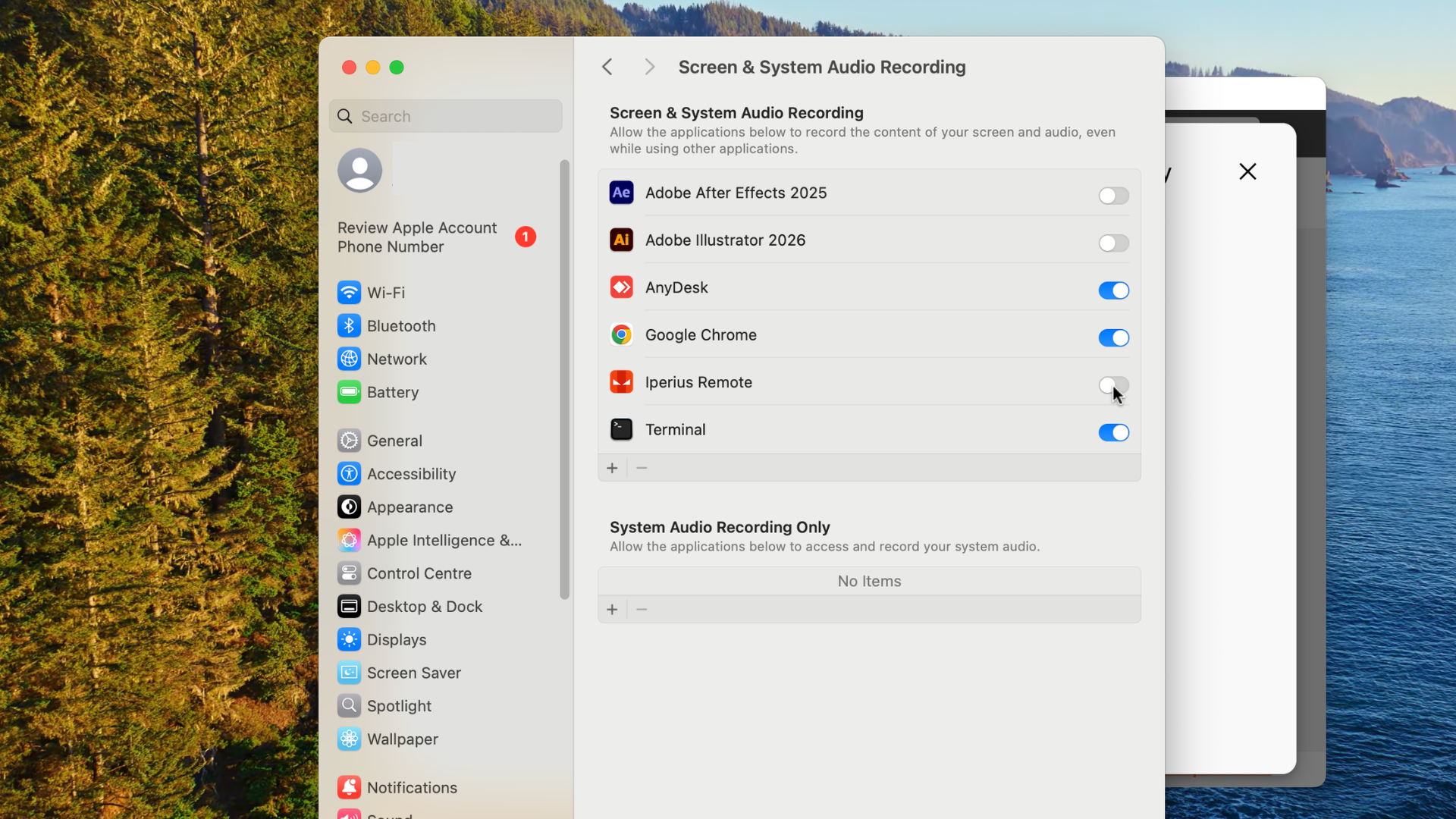Switch off Terminal screen recording
This screenshot has width=1456, height=819.
pyautogui.click(x=1113, y=432)
